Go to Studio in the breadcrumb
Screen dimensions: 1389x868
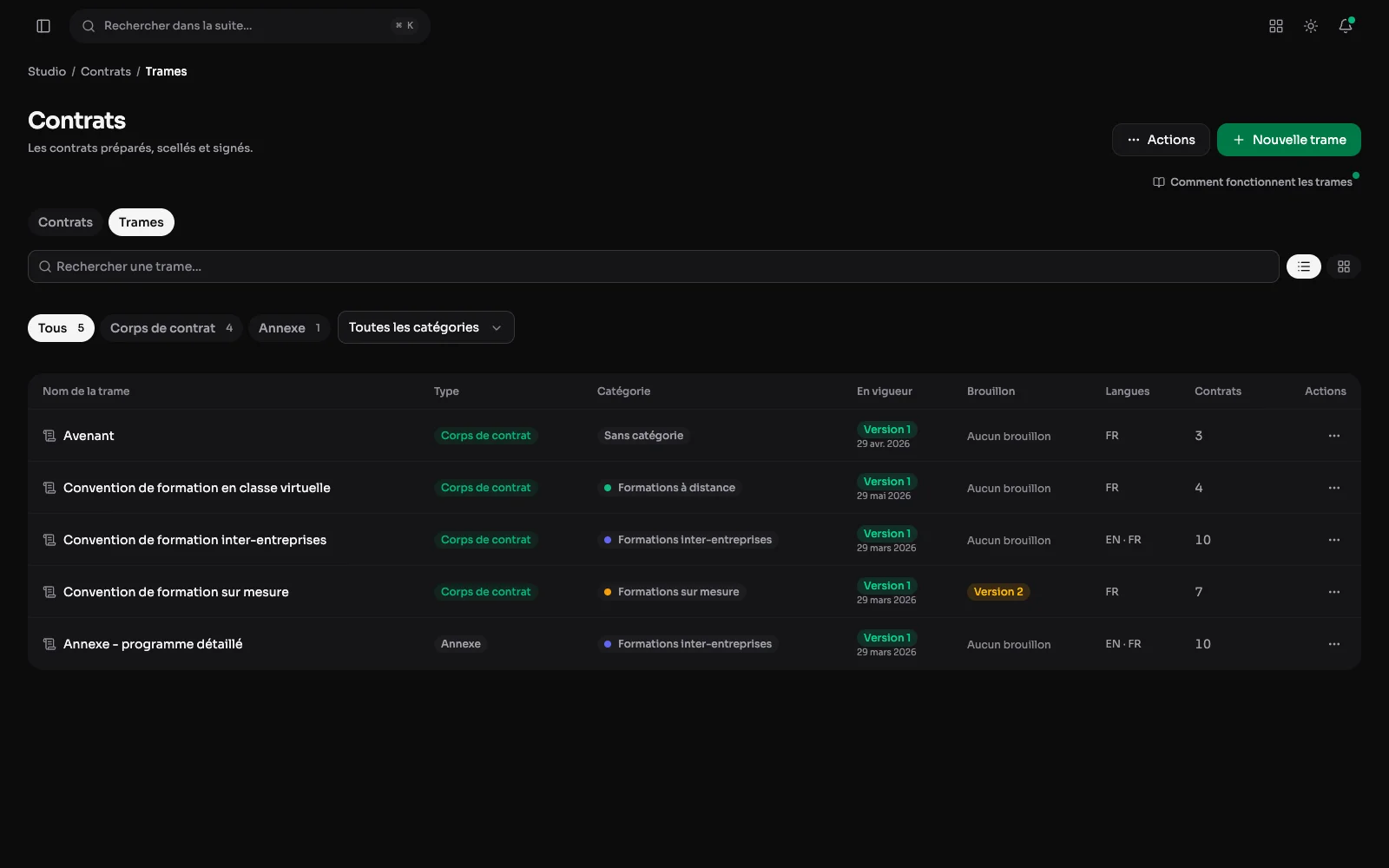coord(47,71)
